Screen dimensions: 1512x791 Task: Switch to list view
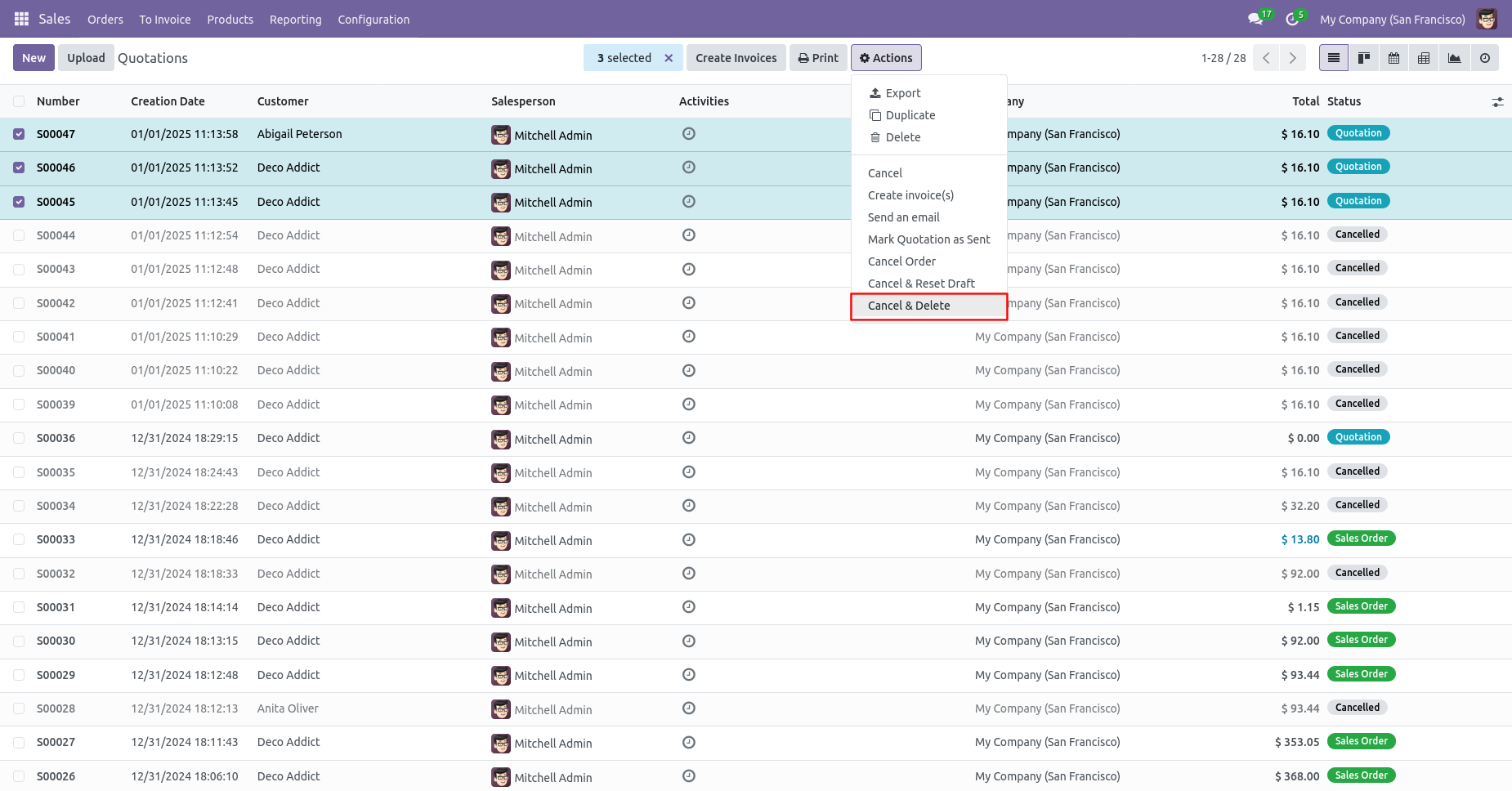click(x=1334, y=58)
